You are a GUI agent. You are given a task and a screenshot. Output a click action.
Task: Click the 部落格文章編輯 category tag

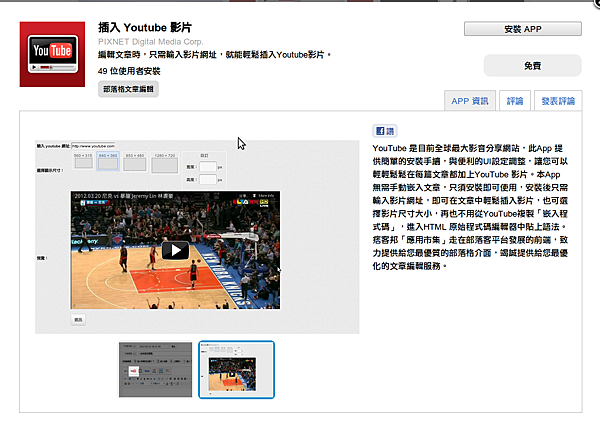tap(128, 89)
